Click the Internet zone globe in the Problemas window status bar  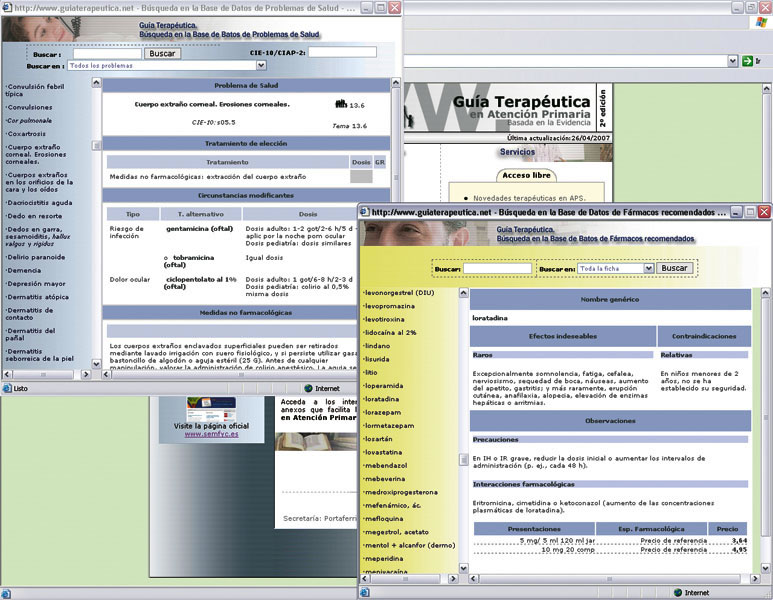point(309,388)
